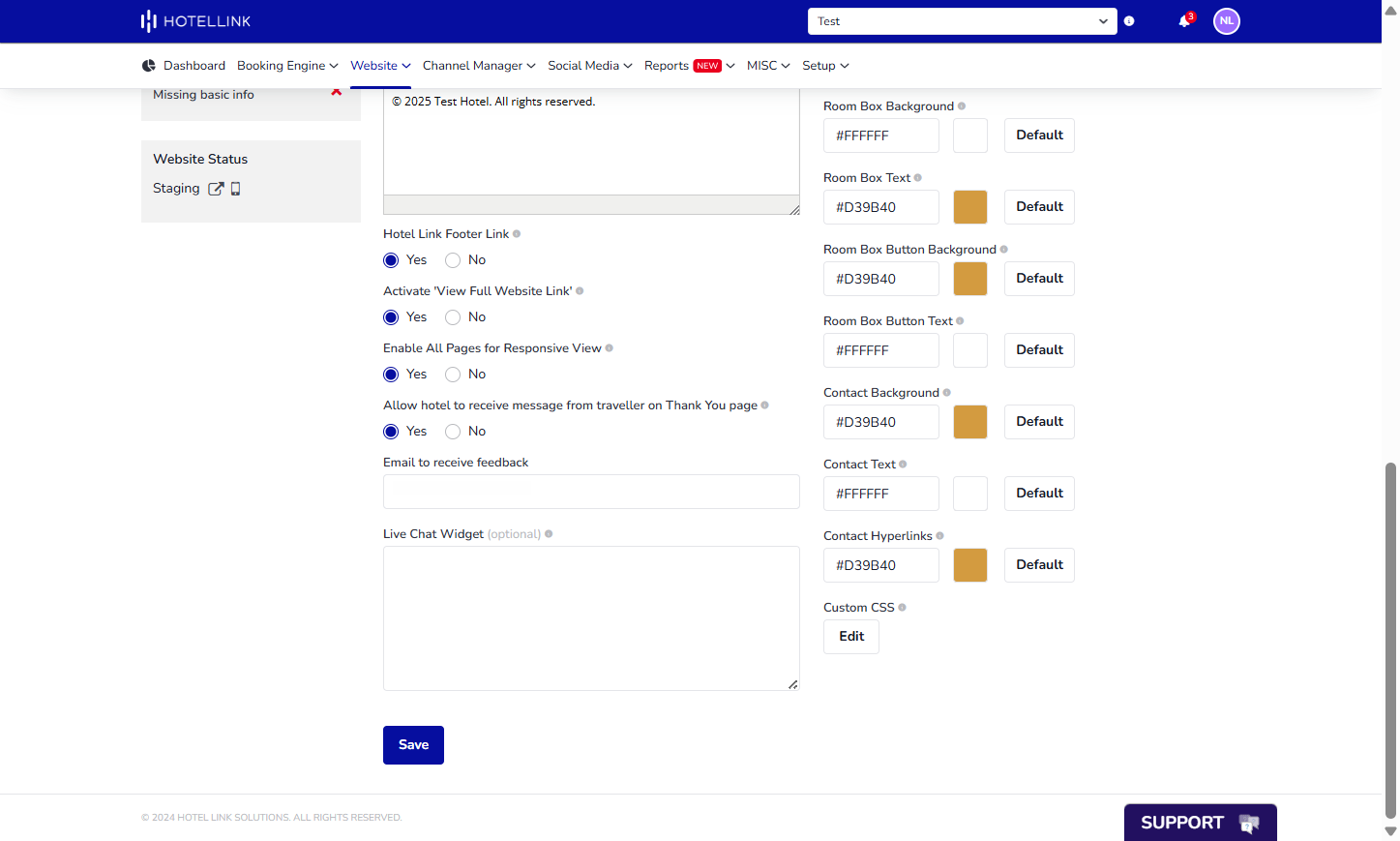Screen dimensions: 1400x841
Task: Click Save button
Action: [413, 745]
